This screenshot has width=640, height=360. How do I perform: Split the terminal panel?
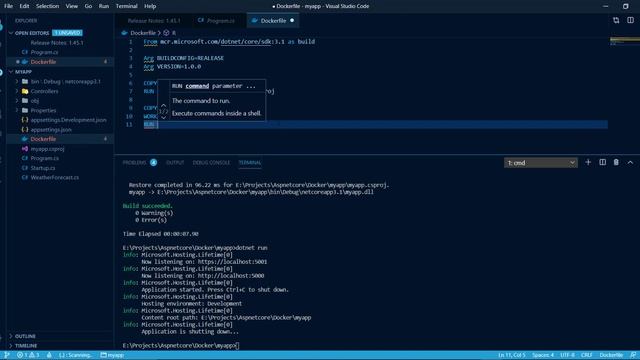click(x=602, y=162)
